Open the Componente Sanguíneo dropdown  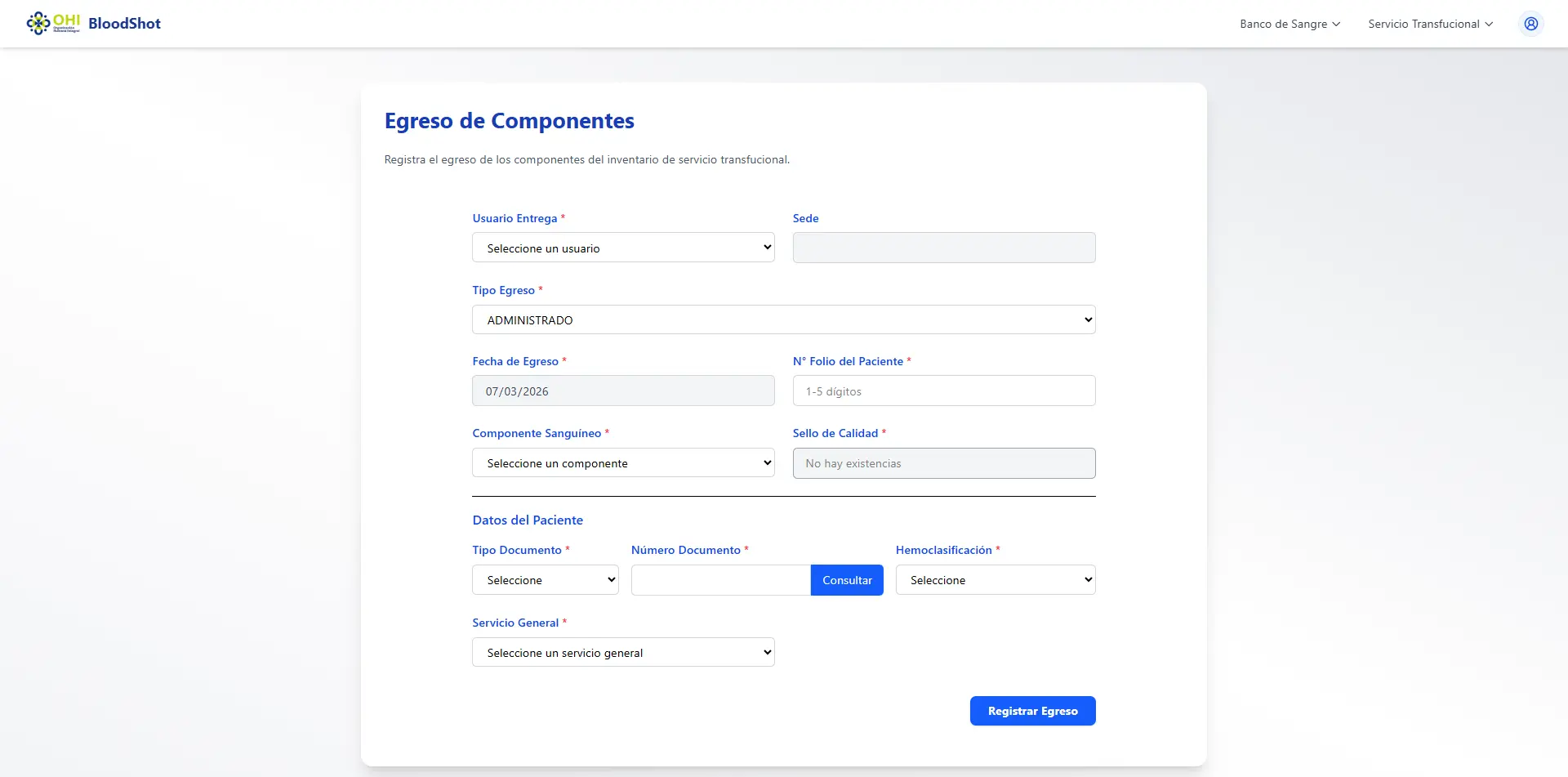[623, 462]
